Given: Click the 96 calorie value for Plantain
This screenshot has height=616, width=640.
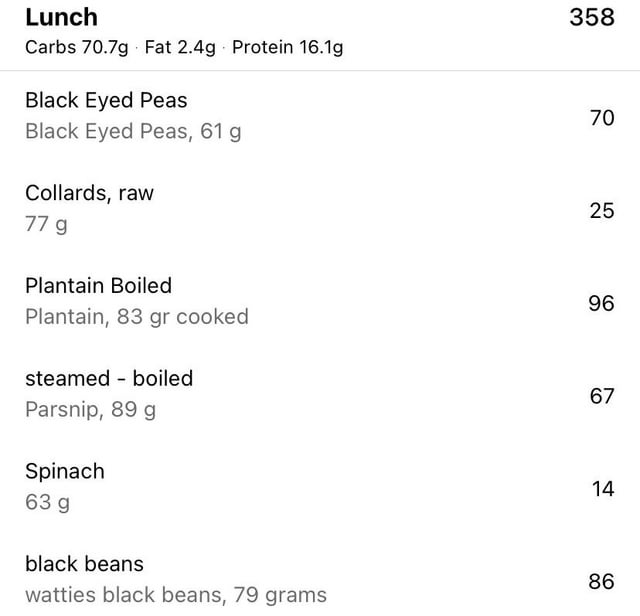Looking at the screenshot, I should pos(601,304).
